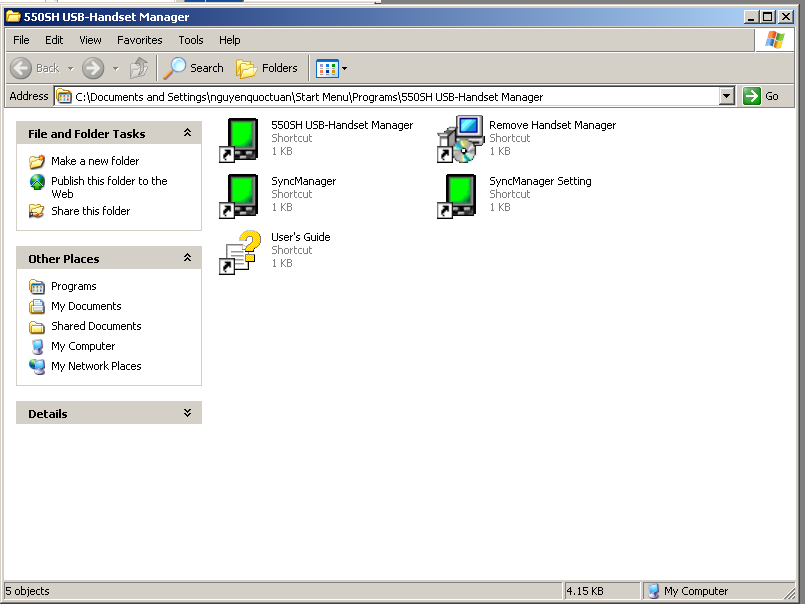
Task: Select the 550SH USB-Handset Manager shortcut icon
Action: pyautogui.click(x=239, y=140)
